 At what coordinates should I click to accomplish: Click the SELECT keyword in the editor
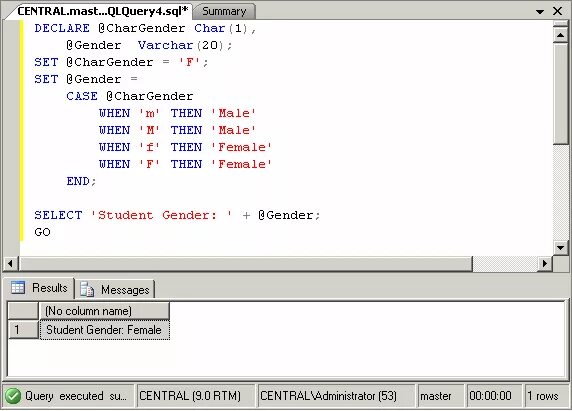click(58, 215)
